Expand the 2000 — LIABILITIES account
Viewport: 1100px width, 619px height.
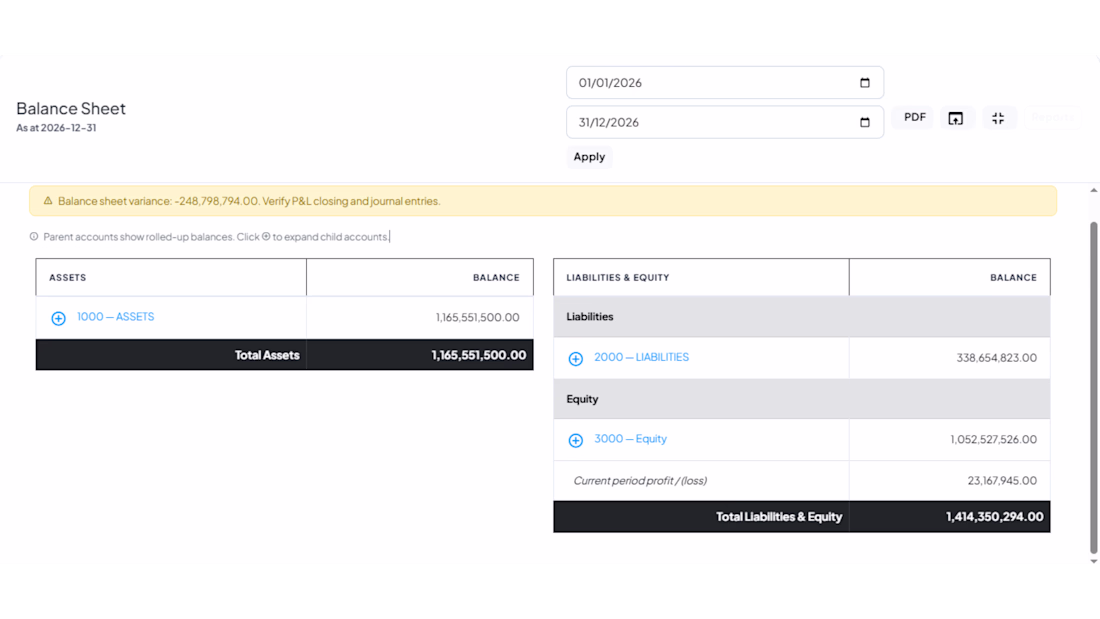[x=575, y=359]
